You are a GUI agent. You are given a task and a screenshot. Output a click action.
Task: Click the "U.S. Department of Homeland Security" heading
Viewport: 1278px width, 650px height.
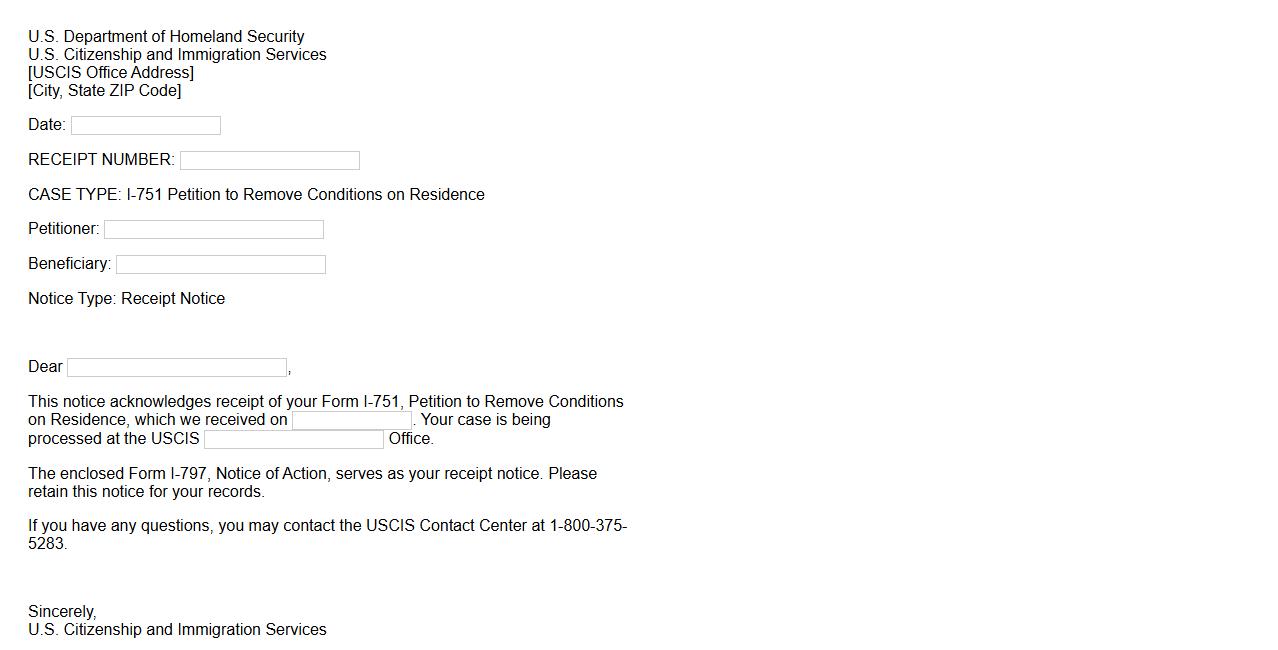(166, 37)
